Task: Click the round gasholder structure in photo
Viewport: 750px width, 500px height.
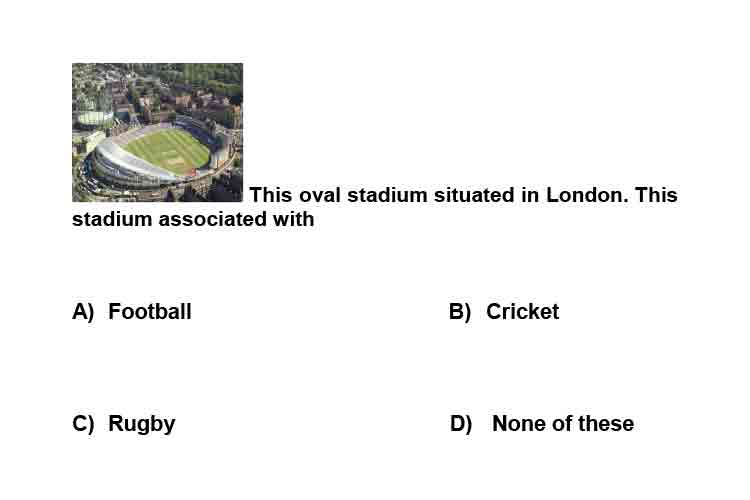Action: point(94,118)
